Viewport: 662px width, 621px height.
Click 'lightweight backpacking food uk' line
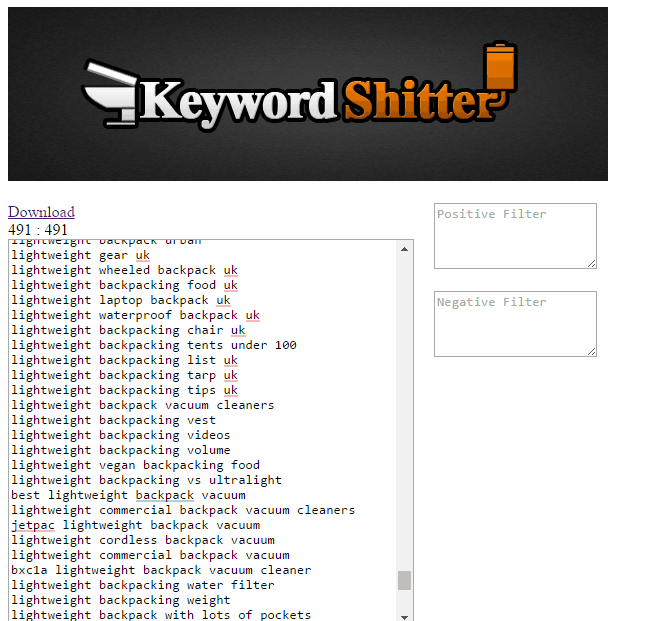click(125, 285)
